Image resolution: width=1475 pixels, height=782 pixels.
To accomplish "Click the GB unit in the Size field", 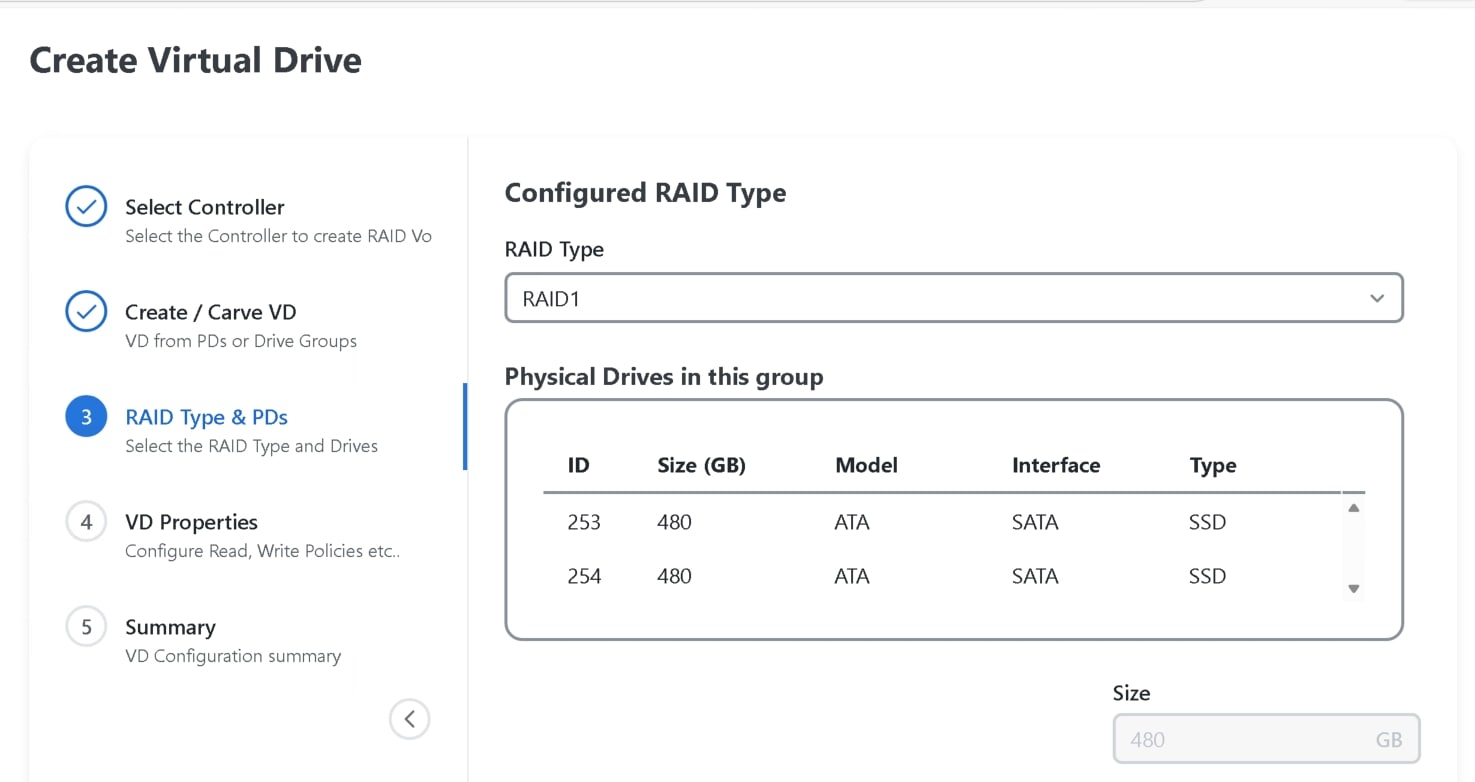I will [1389, 740].
